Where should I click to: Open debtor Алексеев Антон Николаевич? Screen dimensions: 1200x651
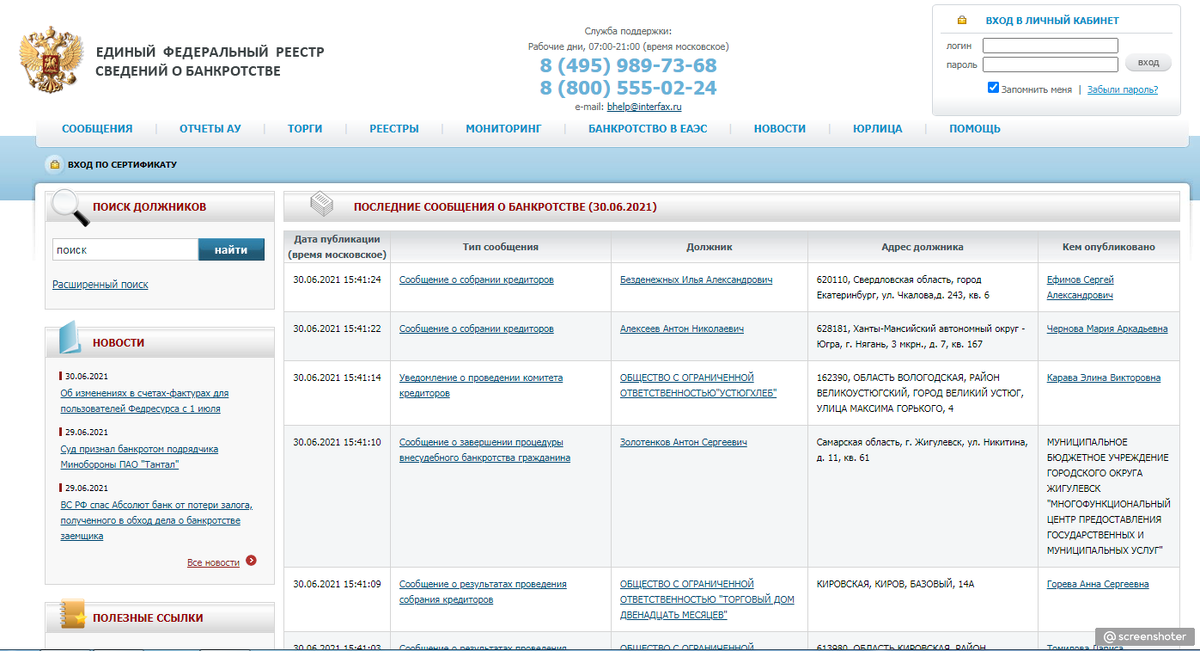(x=682, y=329)
